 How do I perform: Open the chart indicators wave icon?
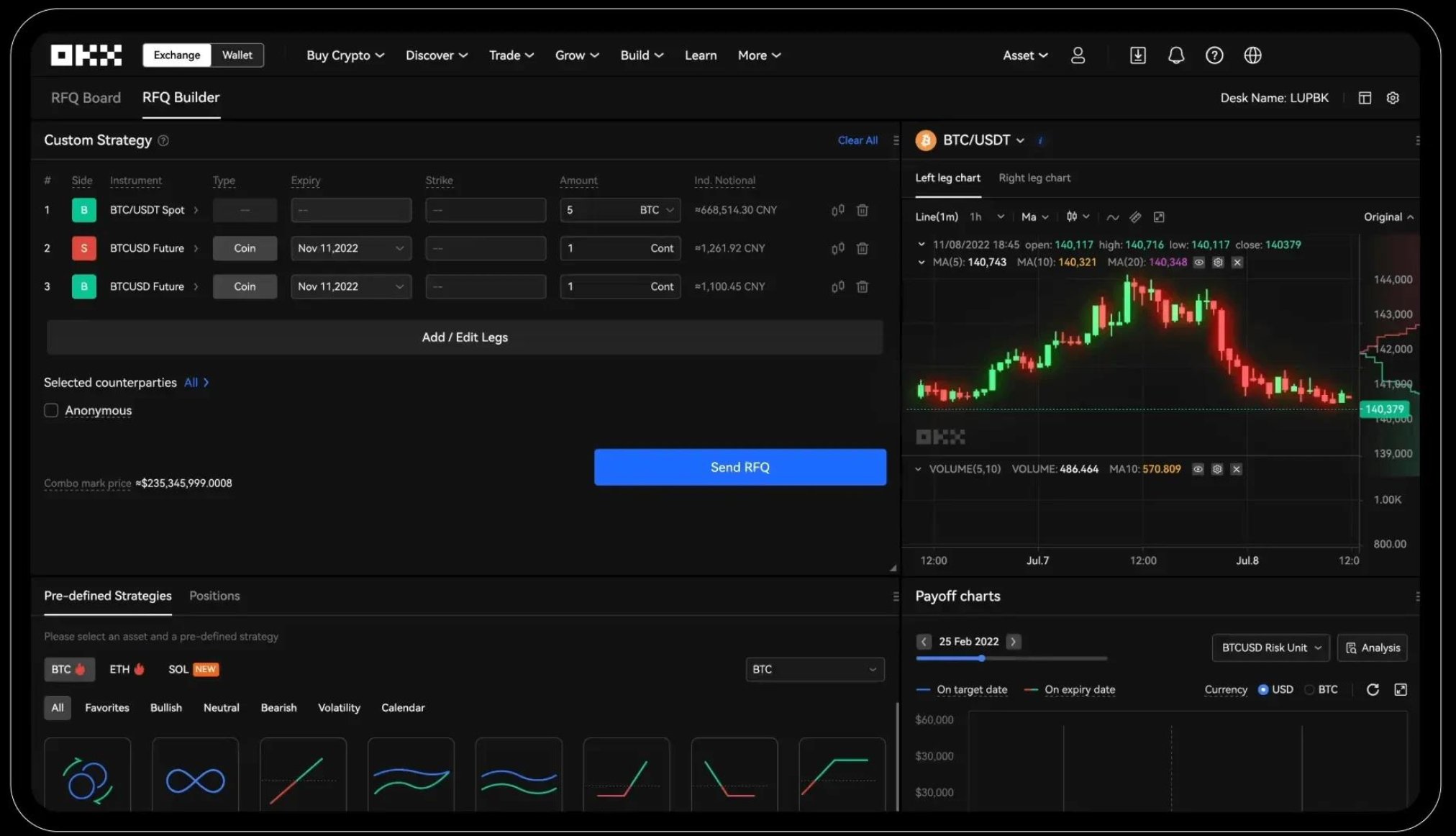coord(1112,217)
